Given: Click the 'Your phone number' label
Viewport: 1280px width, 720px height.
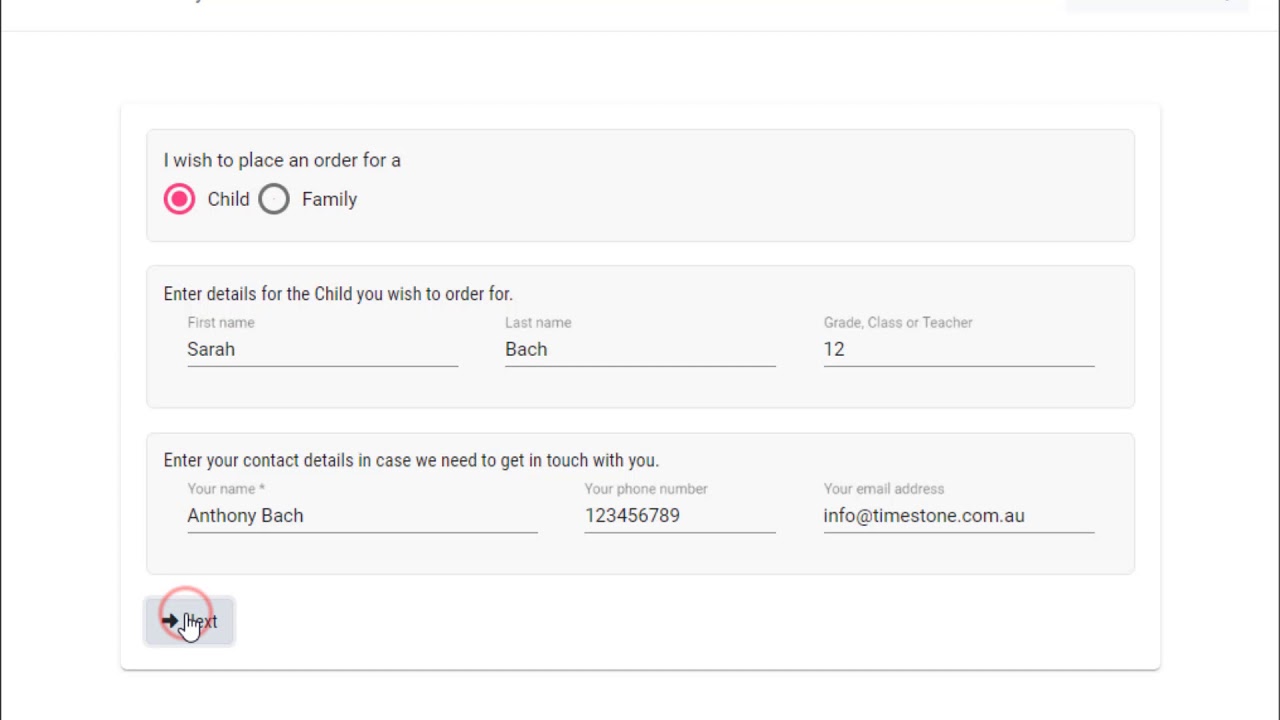Looking at the screenshot, I should click(x=646, y=489).
